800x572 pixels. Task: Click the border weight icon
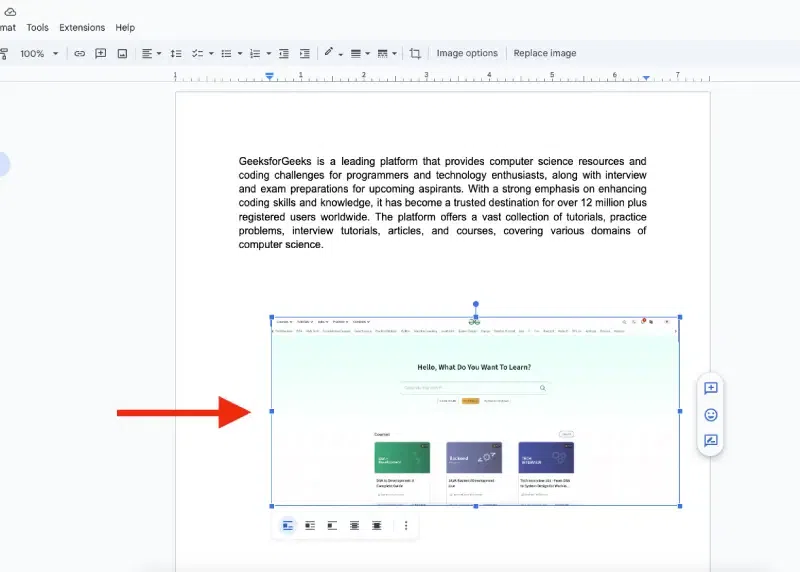[x=356, y=54]
